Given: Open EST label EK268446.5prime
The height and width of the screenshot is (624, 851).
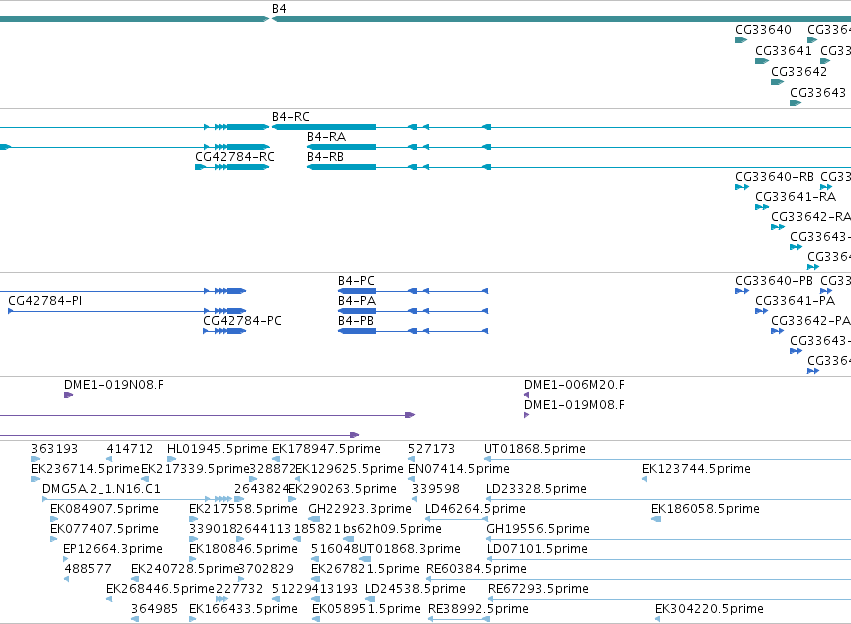Looking at the screenshot, I should click(161, 589).
